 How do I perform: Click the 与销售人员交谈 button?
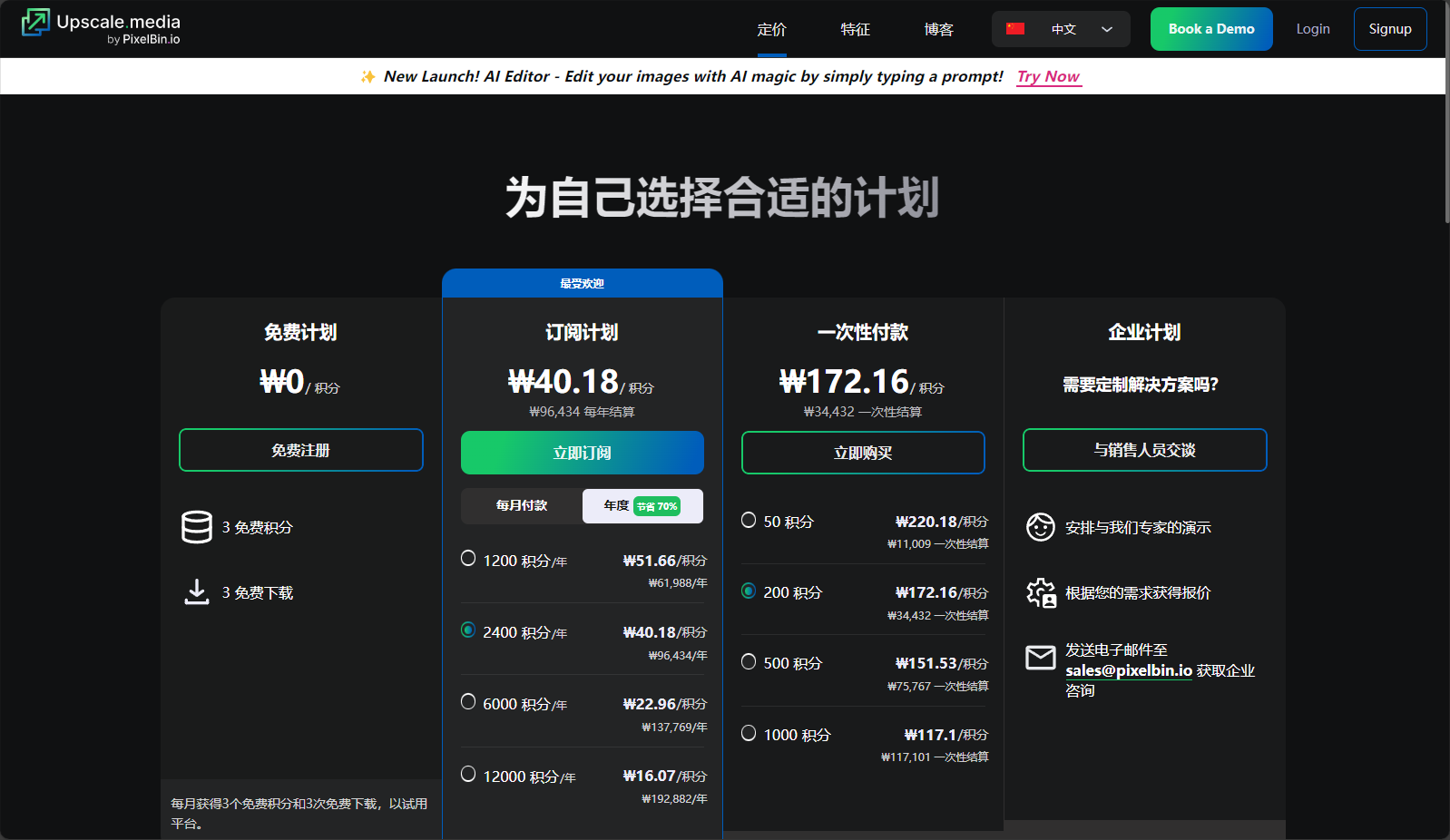1145,450
